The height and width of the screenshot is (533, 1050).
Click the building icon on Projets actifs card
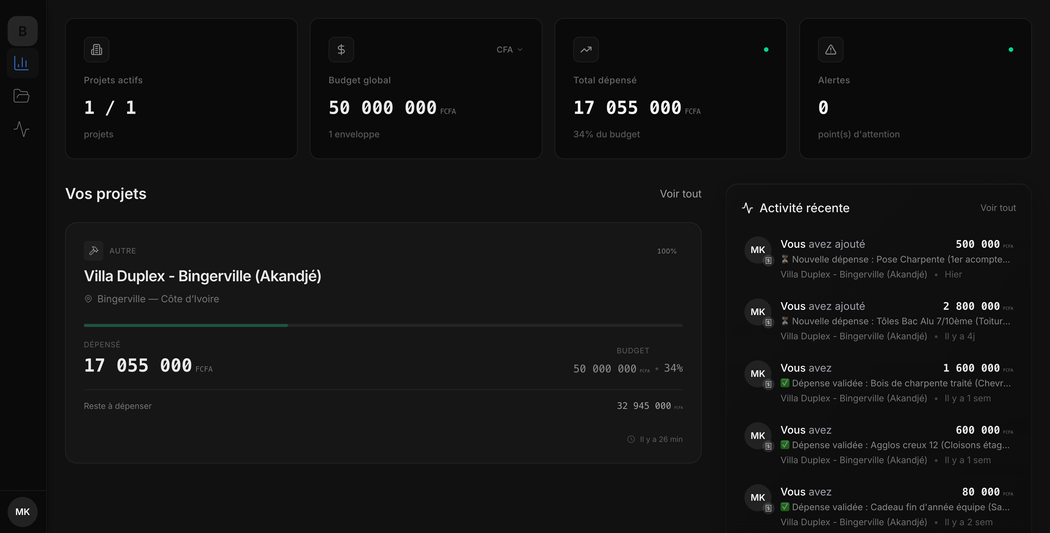click(x=96, y=50)
